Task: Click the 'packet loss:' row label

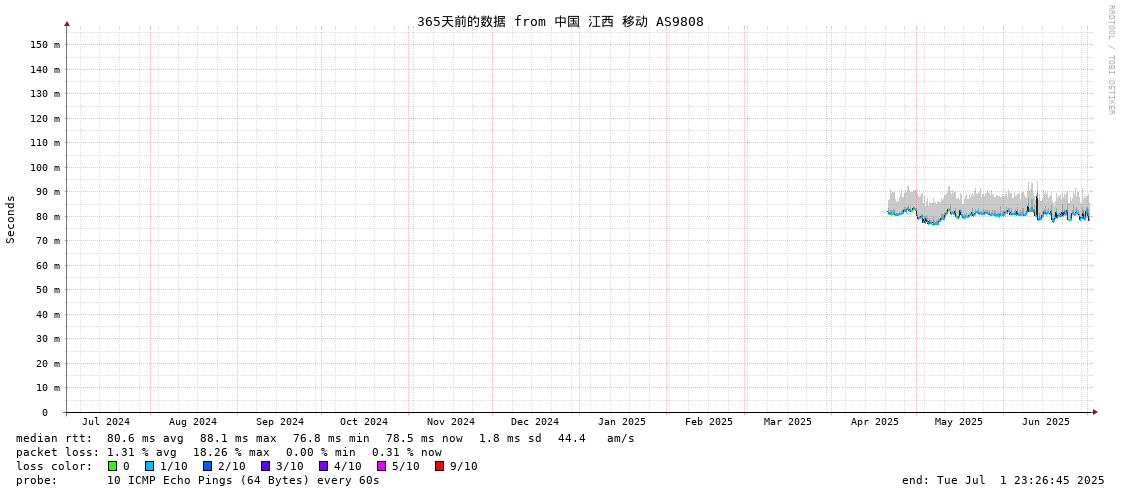Action: click(56, 453)
